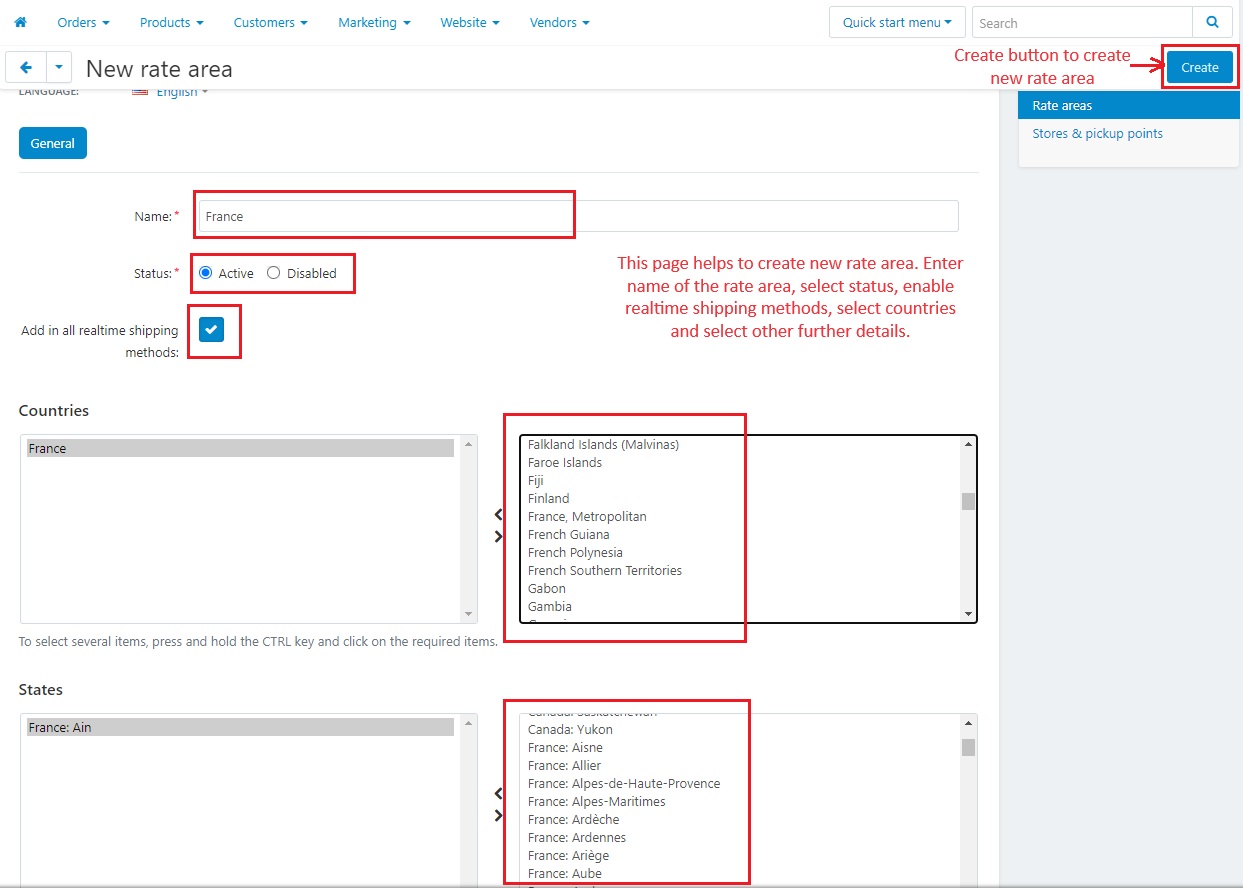
Task: Move state right with arrow in States
Action: pos(498,816)
